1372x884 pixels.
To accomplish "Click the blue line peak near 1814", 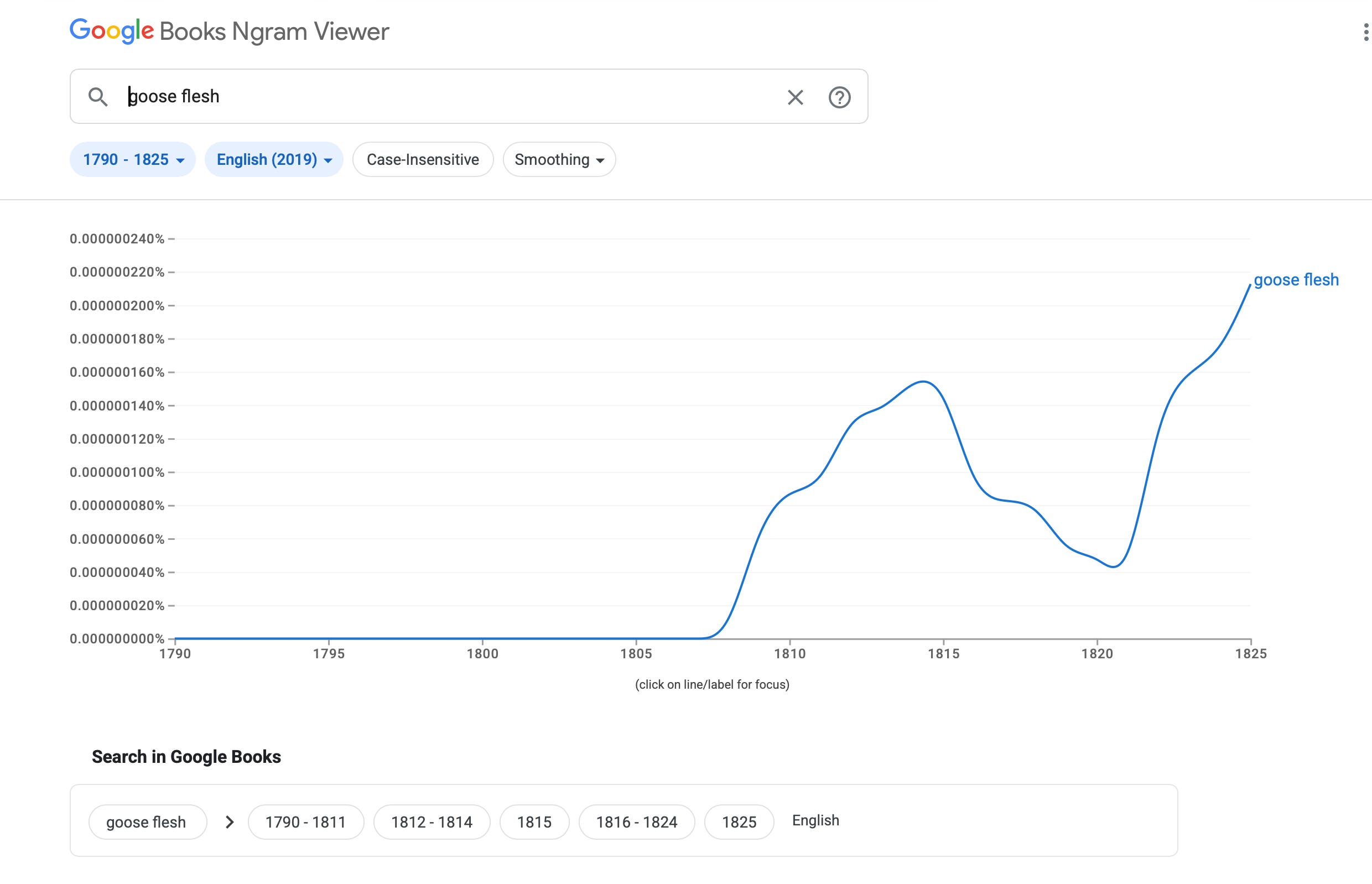I will point(923,382).
